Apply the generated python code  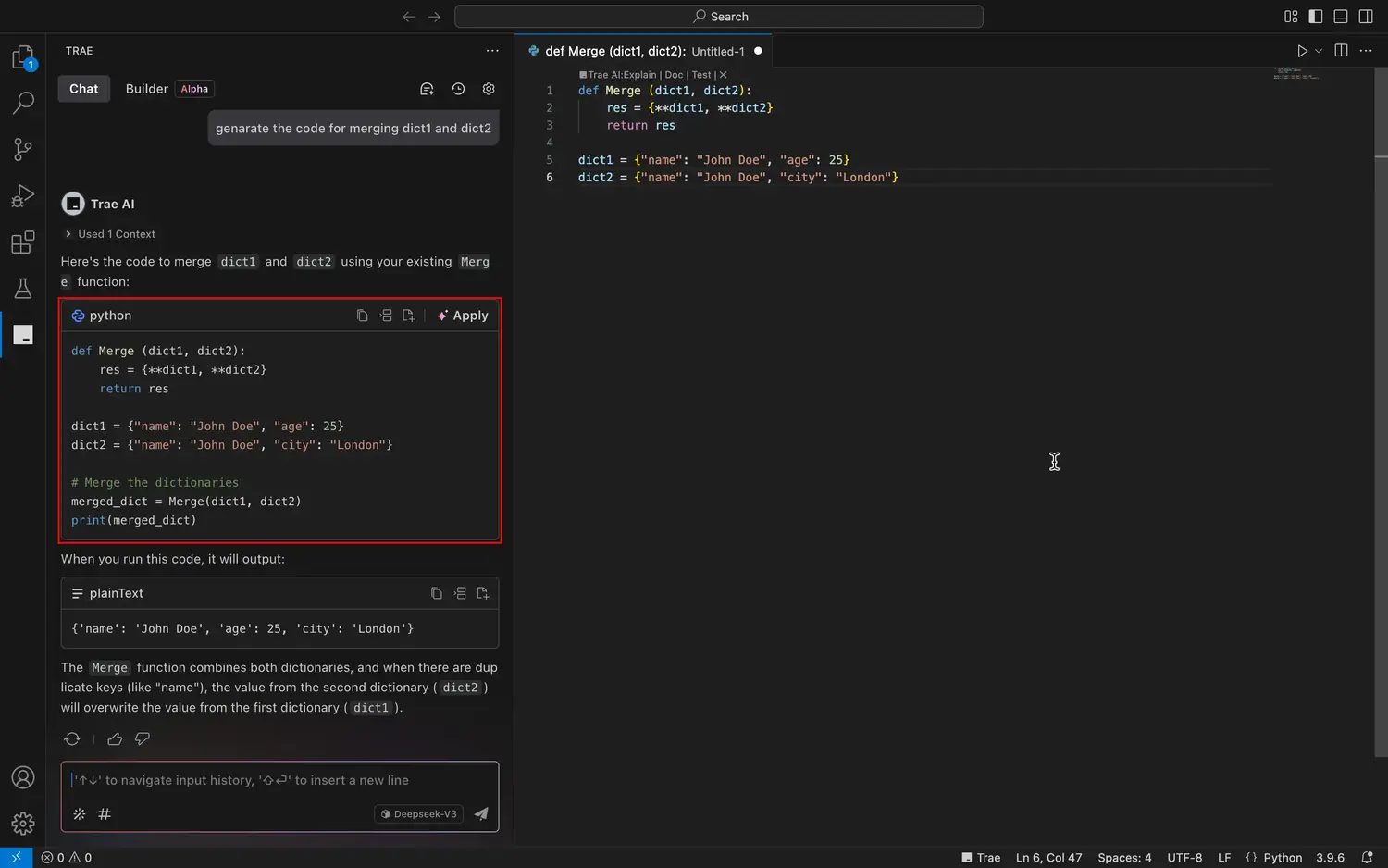pos(463,316)
